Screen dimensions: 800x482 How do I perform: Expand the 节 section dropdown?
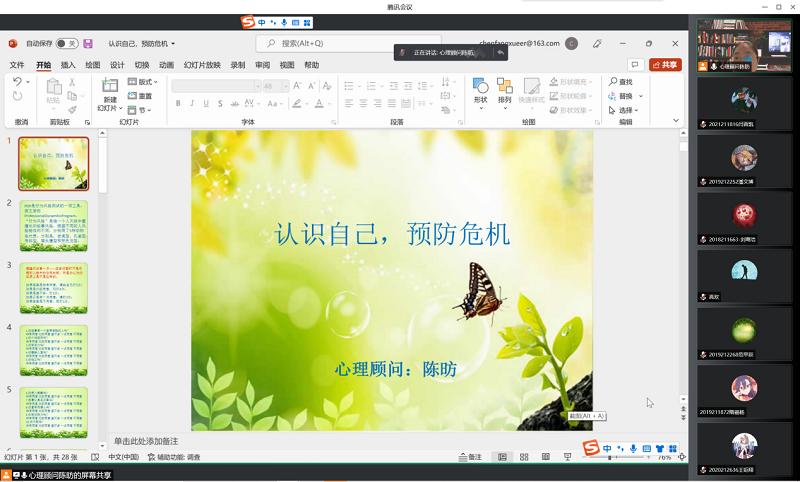click(x=139, y=110)
